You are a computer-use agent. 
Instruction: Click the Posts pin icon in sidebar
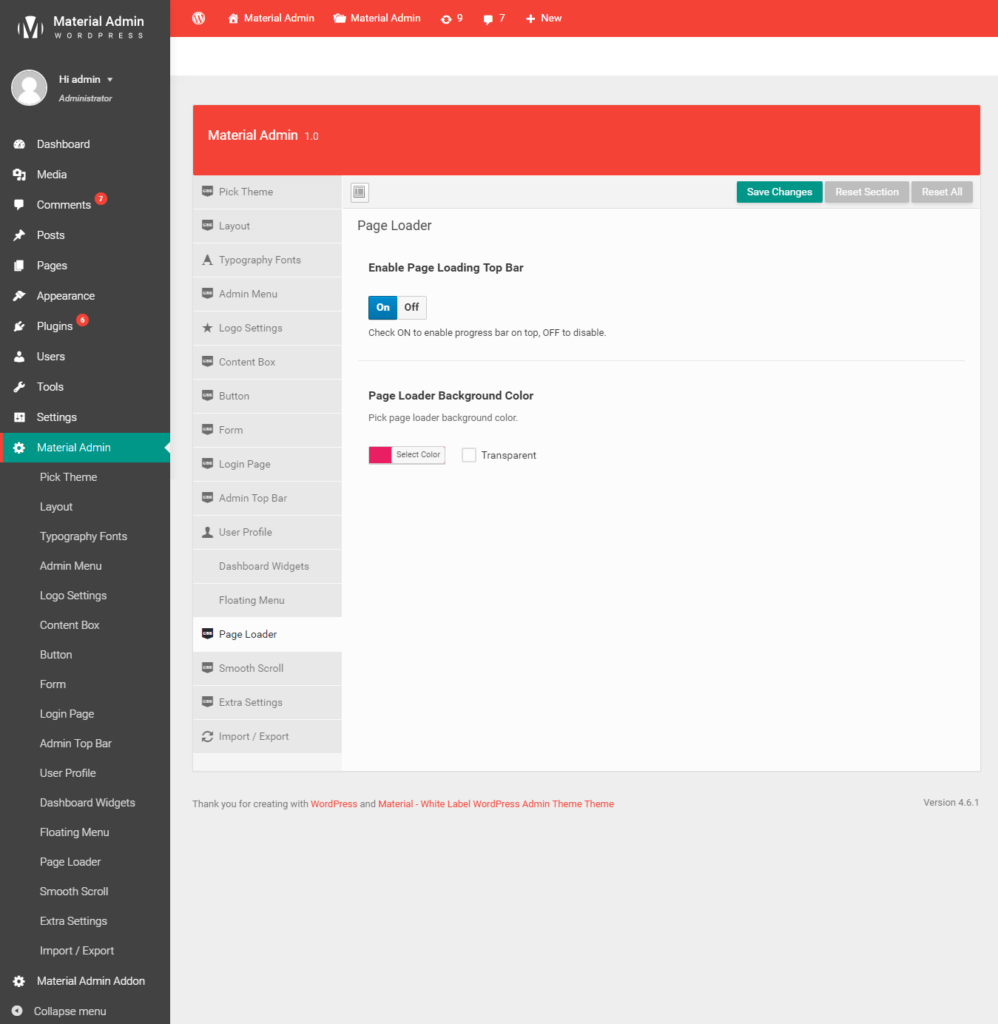click(x=19, y=235)
